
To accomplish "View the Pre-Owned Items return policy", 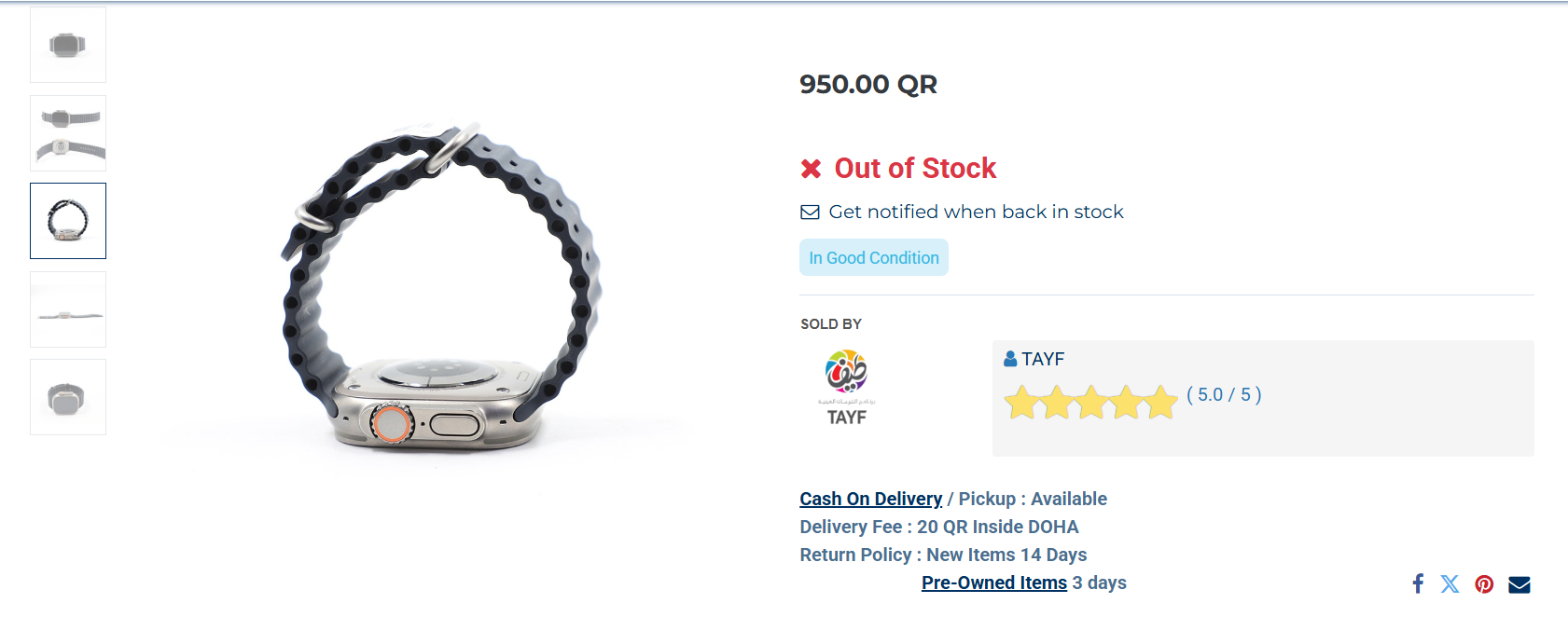I will click(x=993, y=583).
